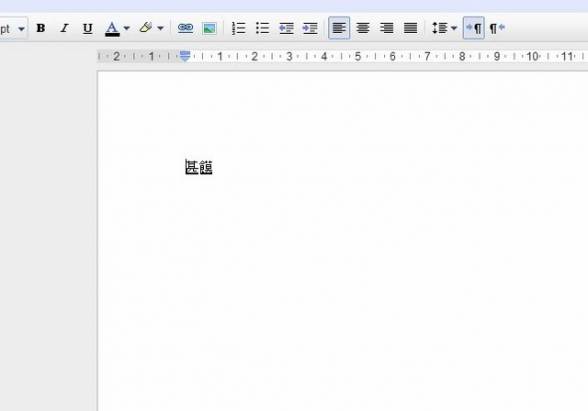Click the indent marker on the ruler

pos(185,56)
